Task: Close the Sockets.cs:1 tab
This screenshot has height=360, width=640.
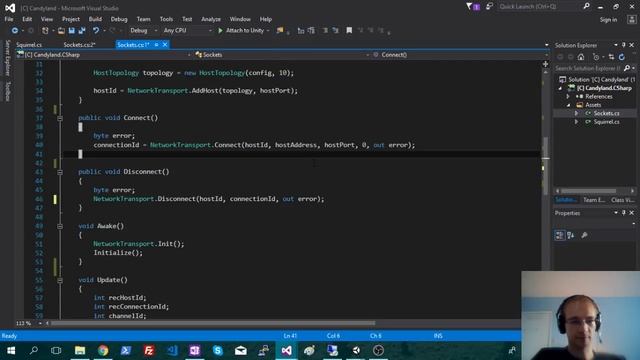Action: point(165,45)
